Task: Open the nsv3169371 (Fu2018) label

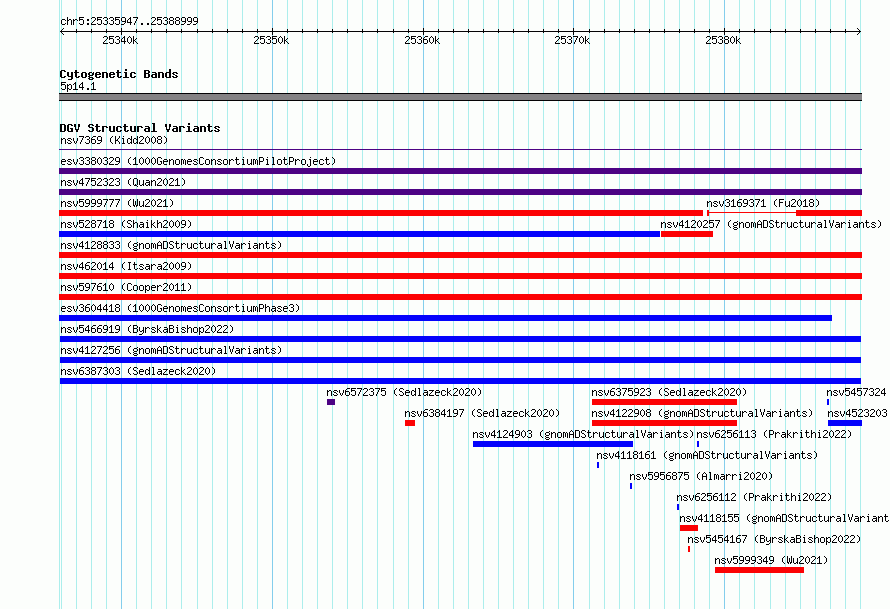Action: pos(763,203)
